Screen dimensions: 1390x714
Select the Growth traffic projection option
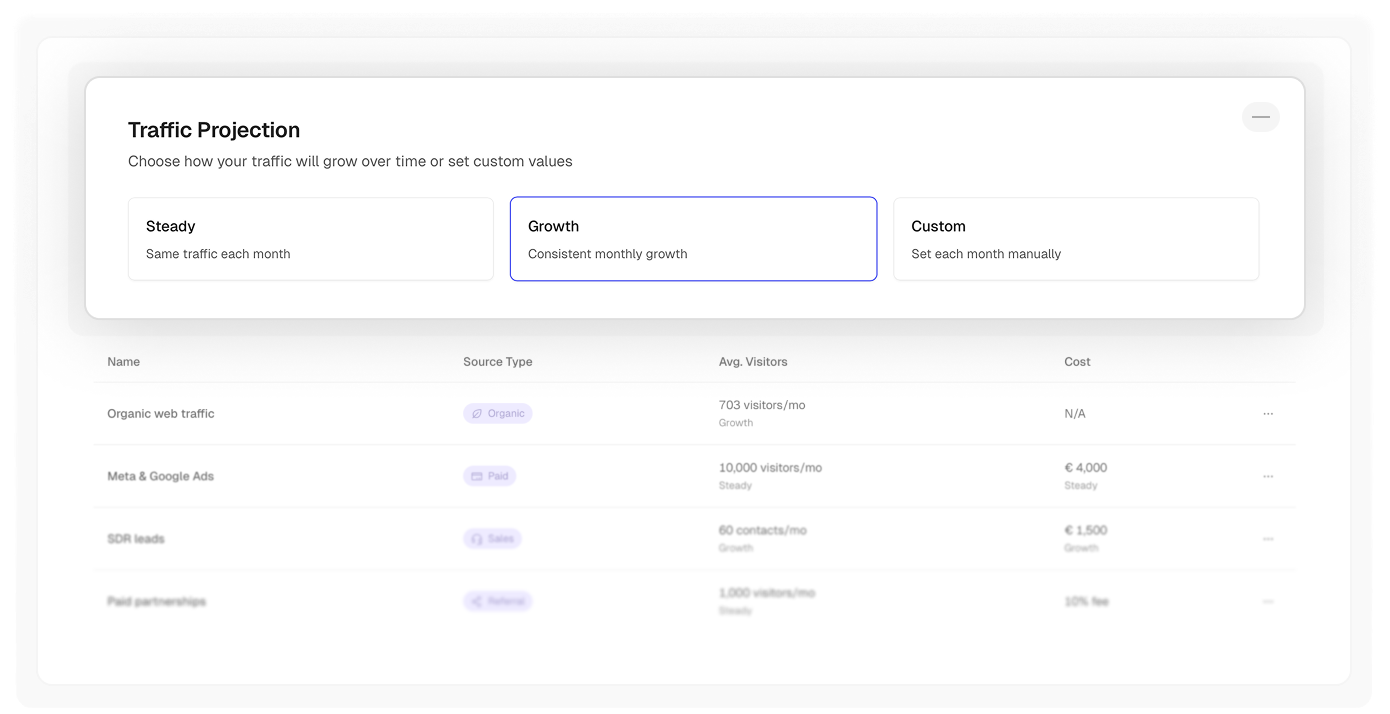point(693,238)
